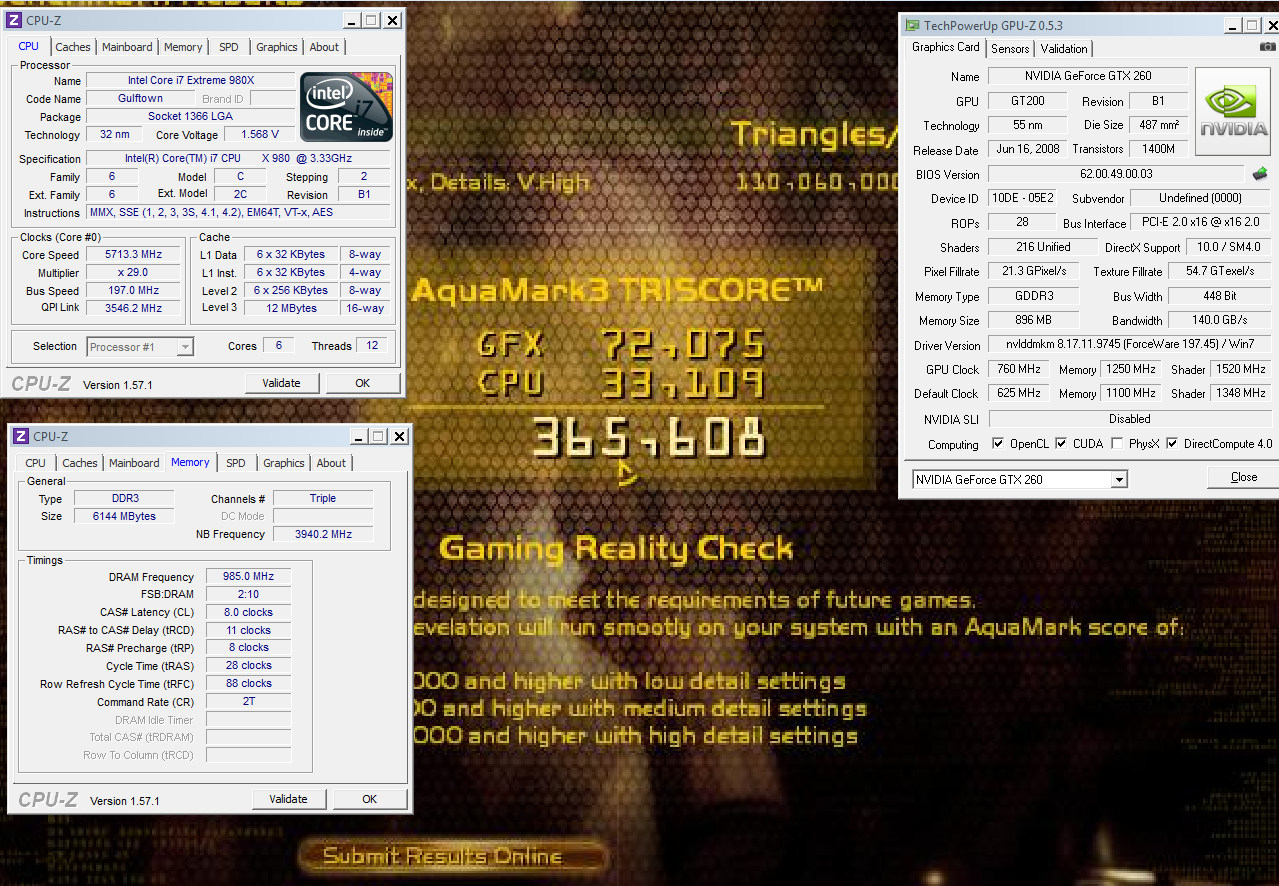
Task: Open the Graphics tab in bottom CPU-Z window
Action: (x=284, y=463)
